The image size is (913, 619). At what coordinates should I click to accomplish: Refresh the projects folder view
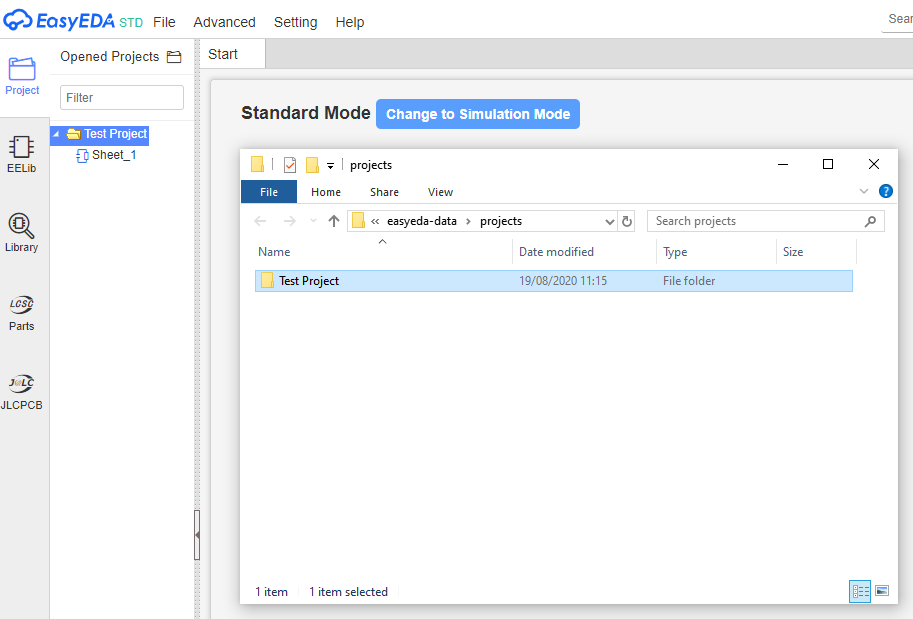tap(627, 221)
